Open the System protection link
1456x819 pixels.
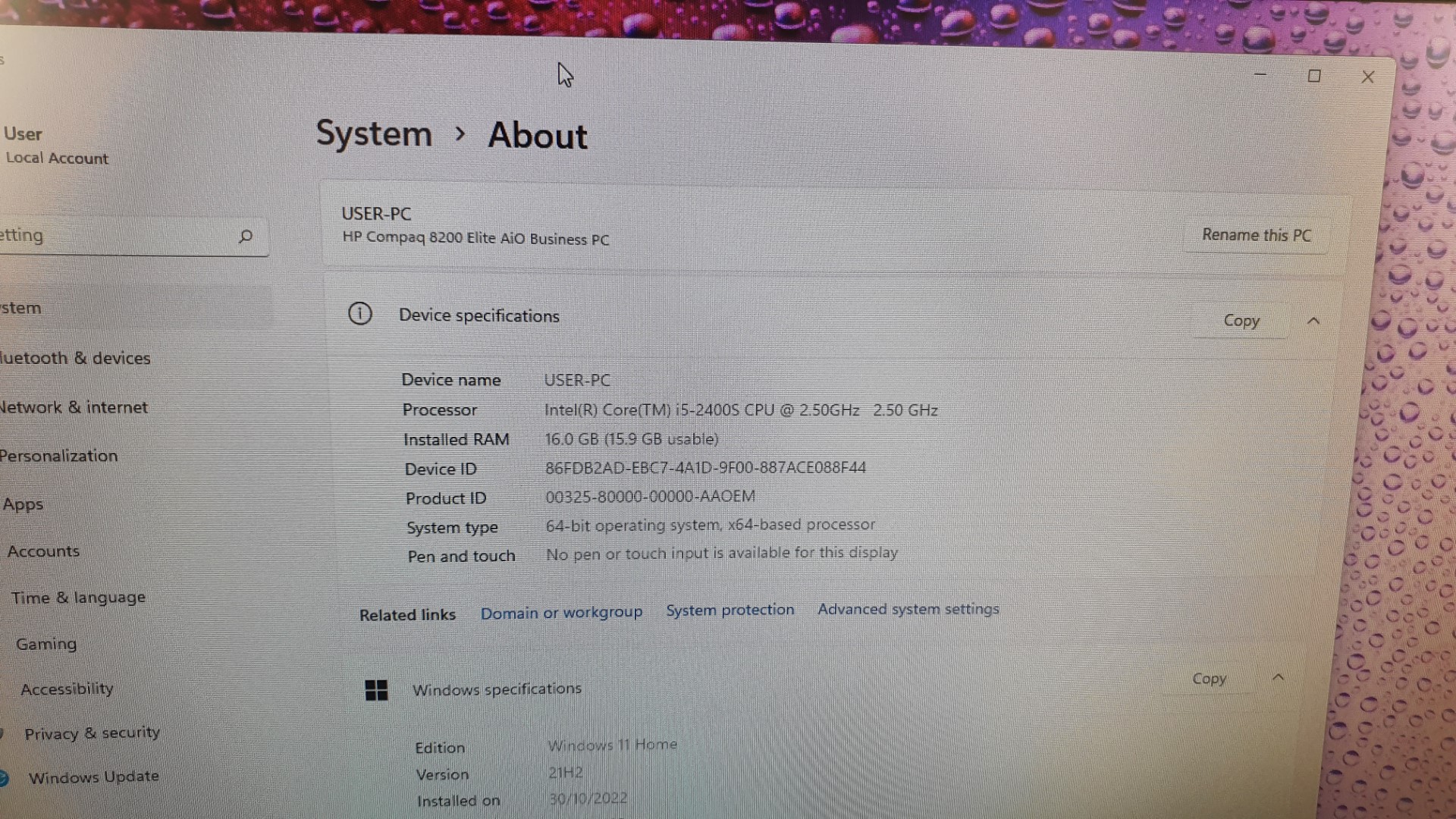tap(730, 610)
